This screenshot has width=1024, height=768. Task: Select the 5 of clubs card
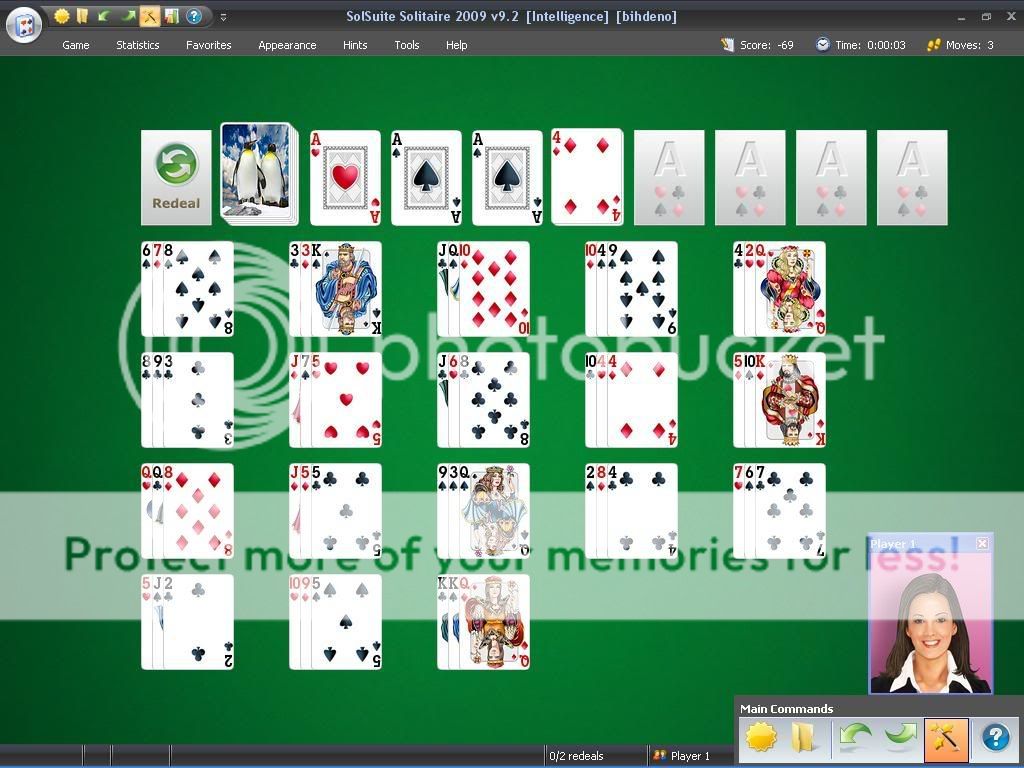346,511
